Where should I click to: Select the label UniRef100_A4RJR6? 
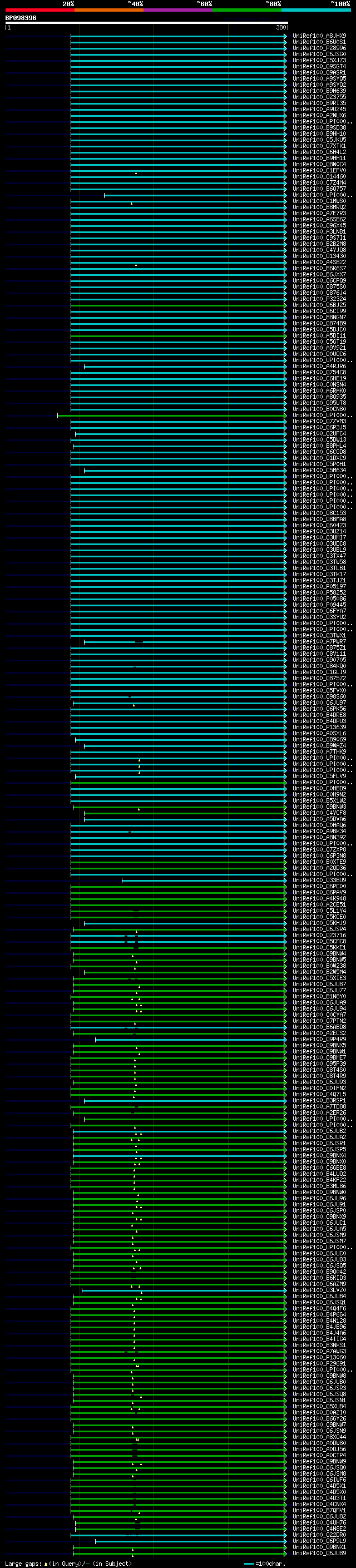point(319,367)
